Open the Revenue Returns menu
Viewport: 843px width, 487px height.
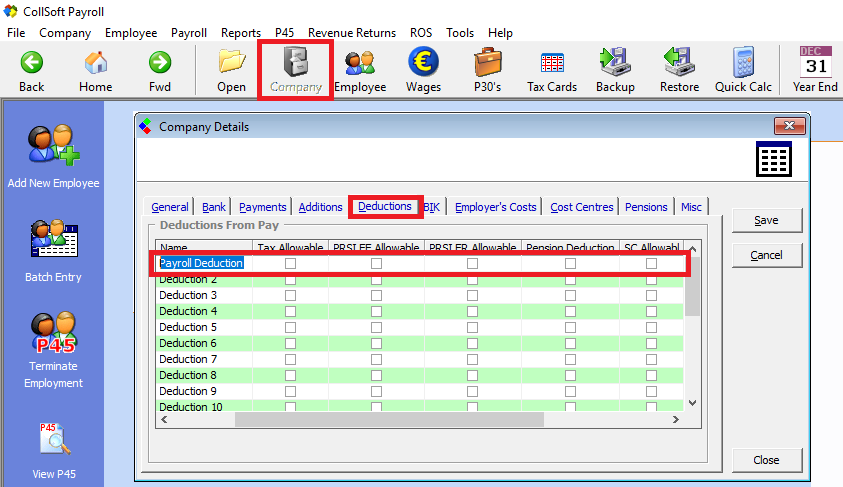coord(351,33)
